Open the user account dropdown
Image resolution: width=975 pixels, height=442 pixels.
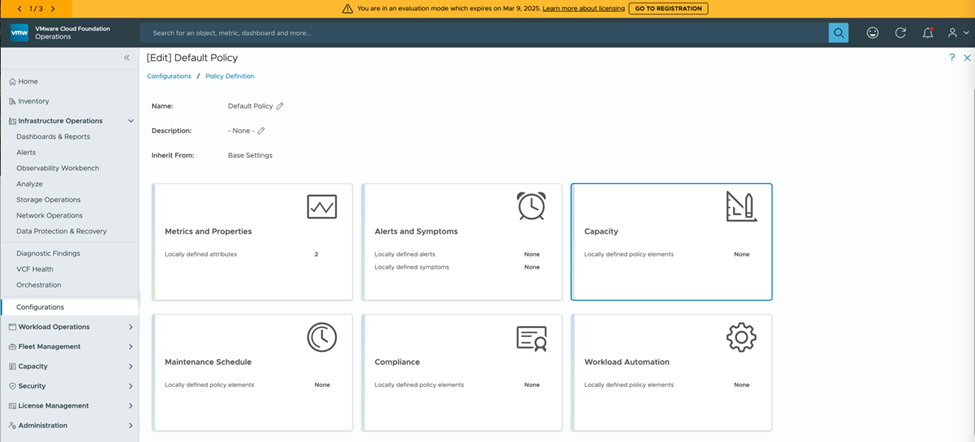click(956, 33)
